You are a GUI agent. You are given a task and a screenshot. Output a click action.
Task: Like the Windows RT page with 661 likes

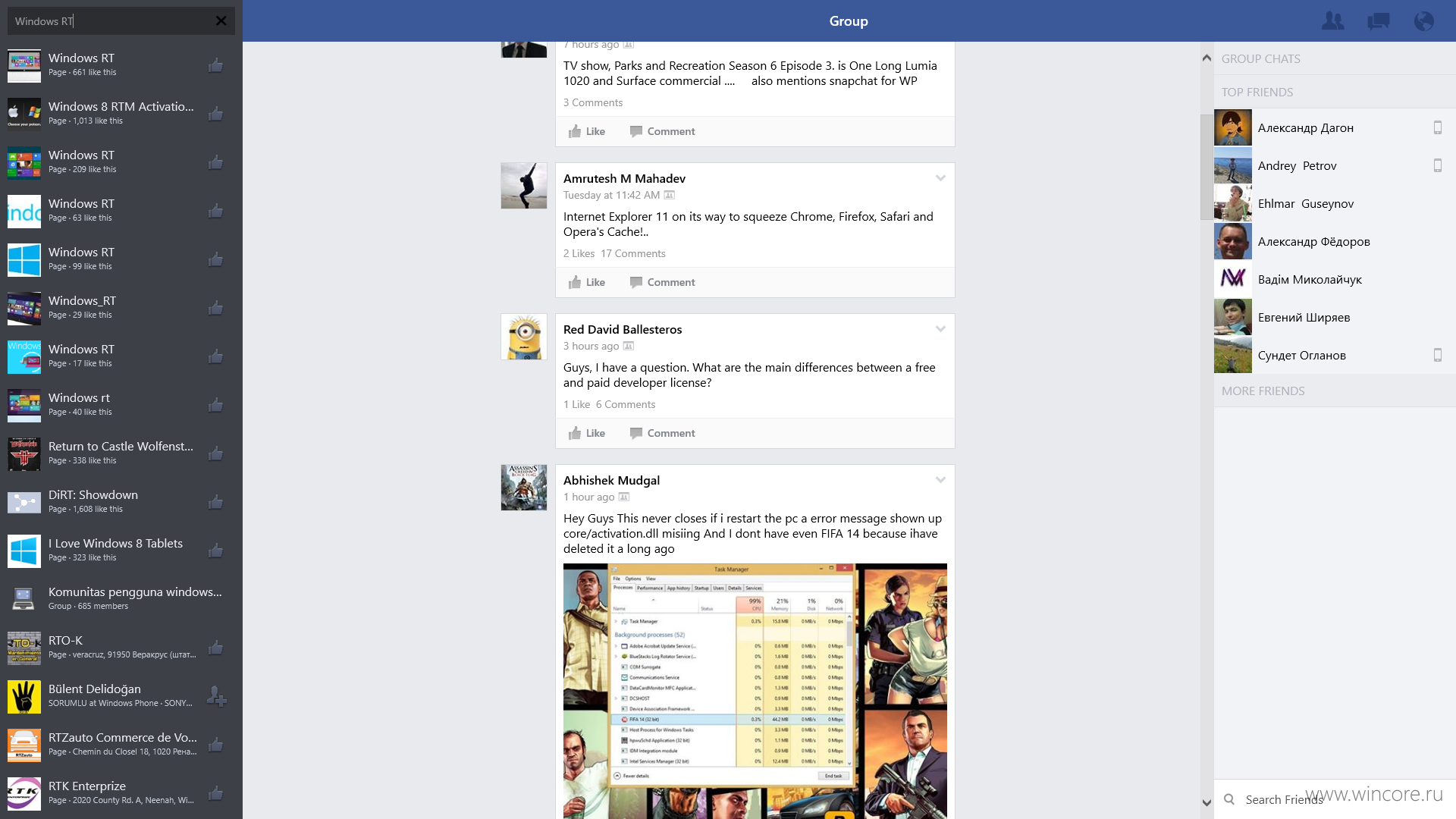[x=215, y=65]
